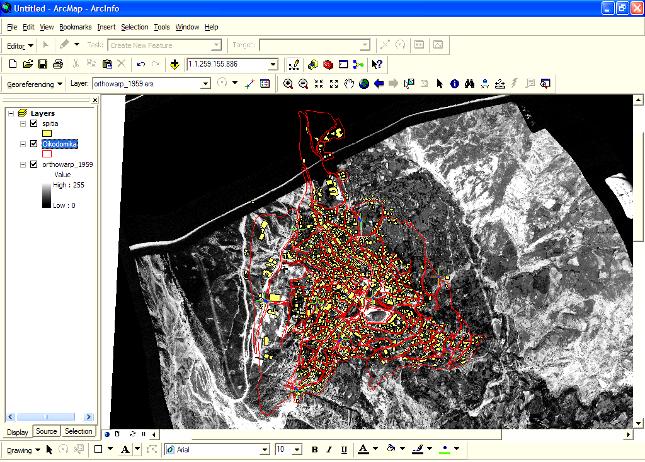Open the Bookmarks menu
This screenshot has height=462, width=645.
(75, 27)
